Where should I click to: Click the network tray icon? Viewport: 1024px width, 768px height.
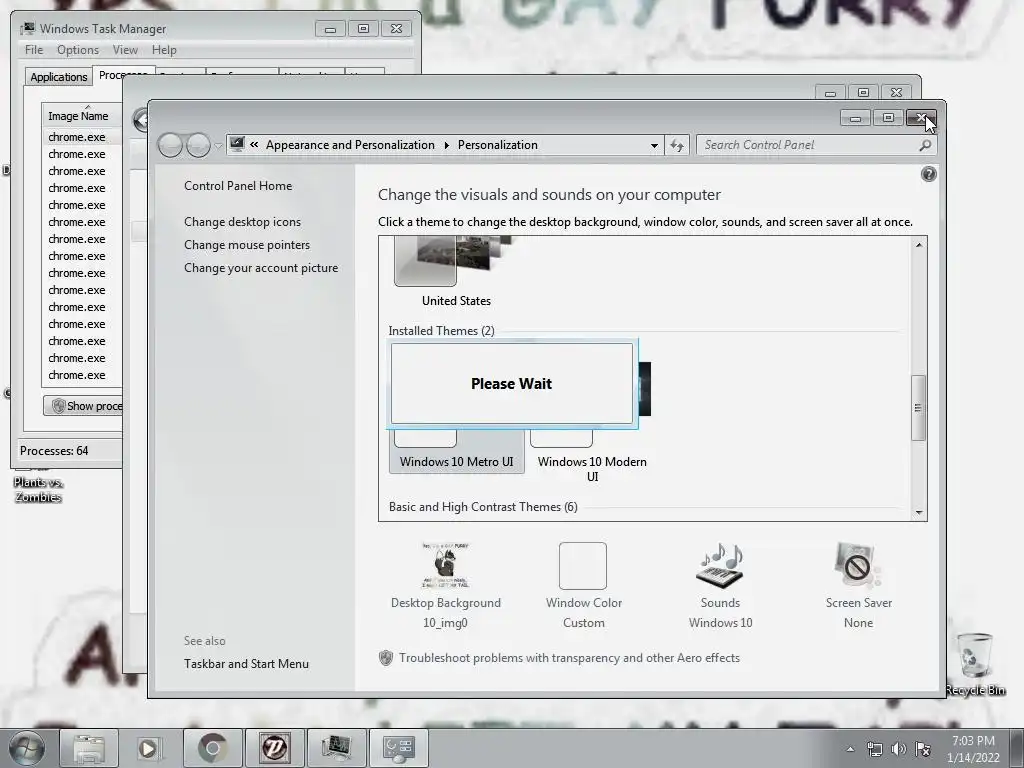point(874,749)
